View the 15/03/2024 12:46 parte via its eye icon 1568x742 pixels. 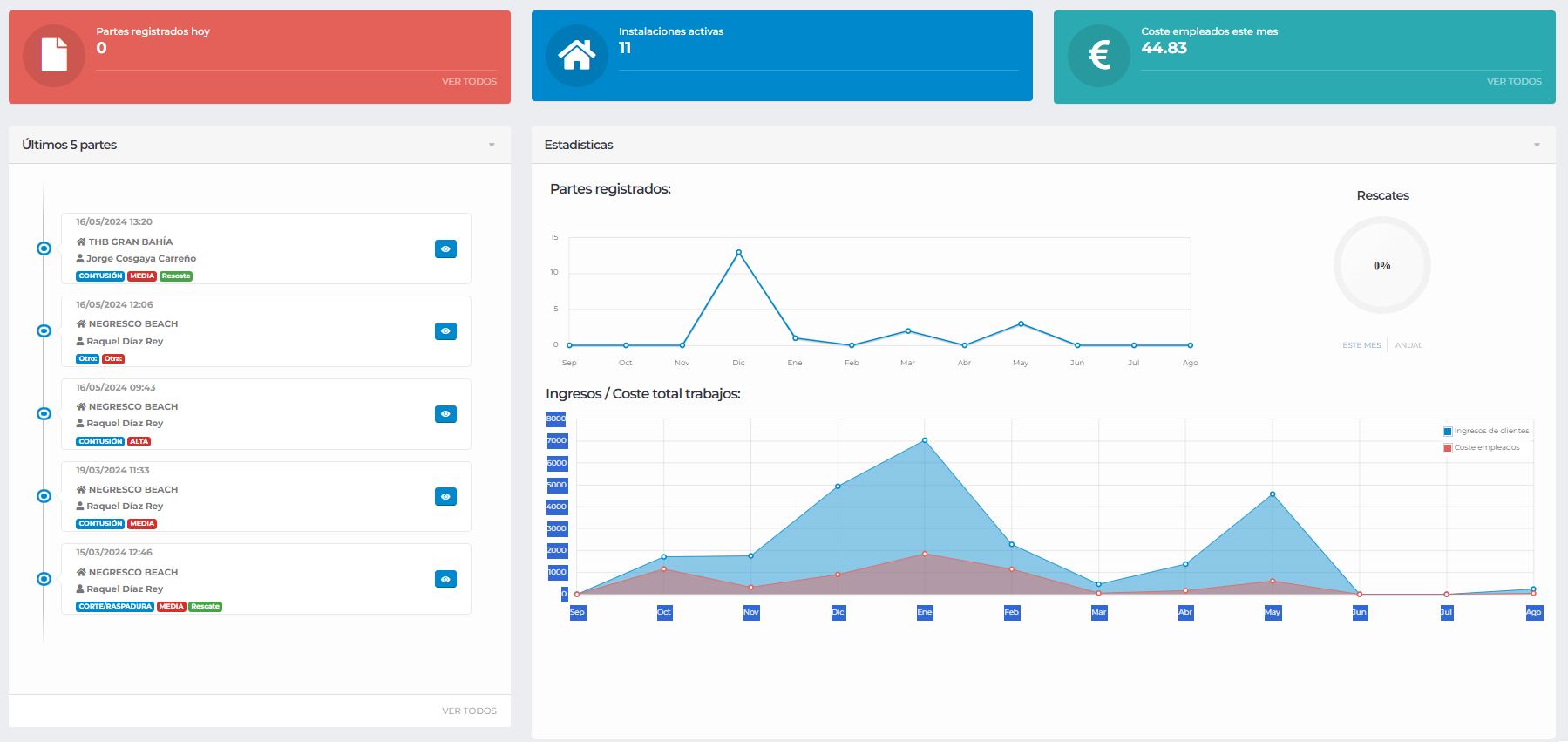point(445,580)
